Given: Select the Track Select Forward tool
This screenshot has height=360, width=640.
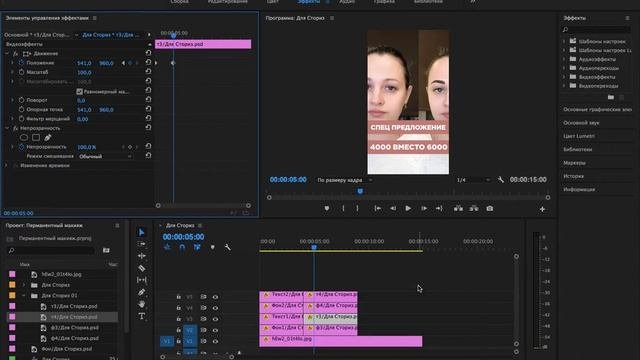Looking at the screenshot, I should 142,244.
